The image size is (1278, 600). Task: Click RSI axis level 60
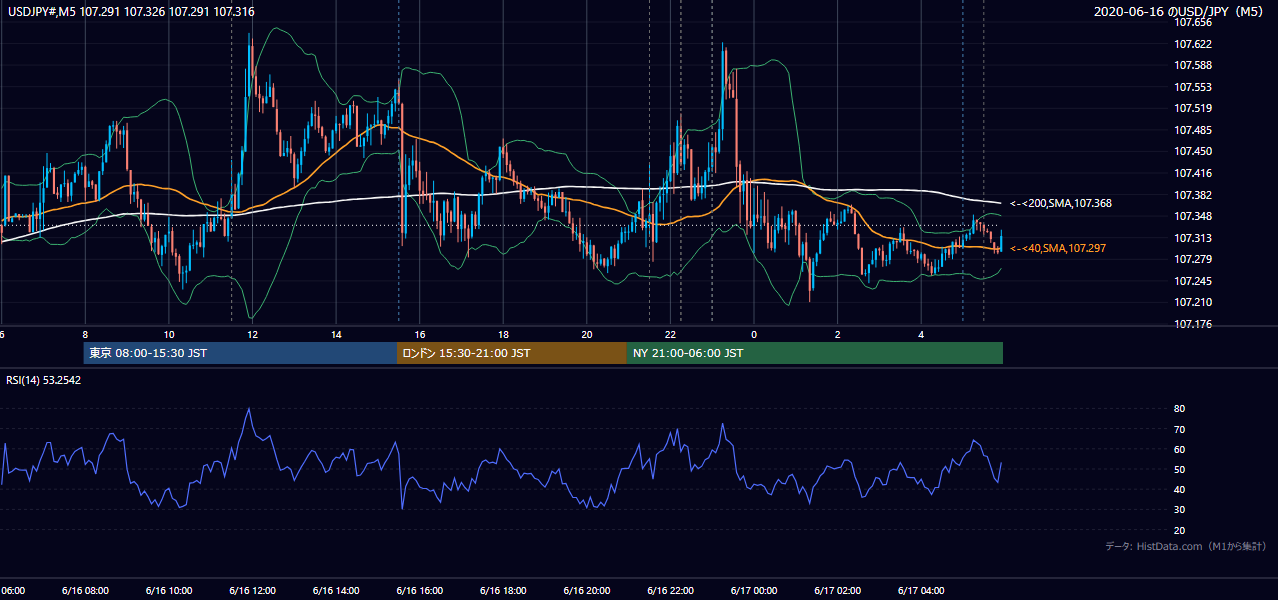pyautogui.click(x=1179, y=449)
